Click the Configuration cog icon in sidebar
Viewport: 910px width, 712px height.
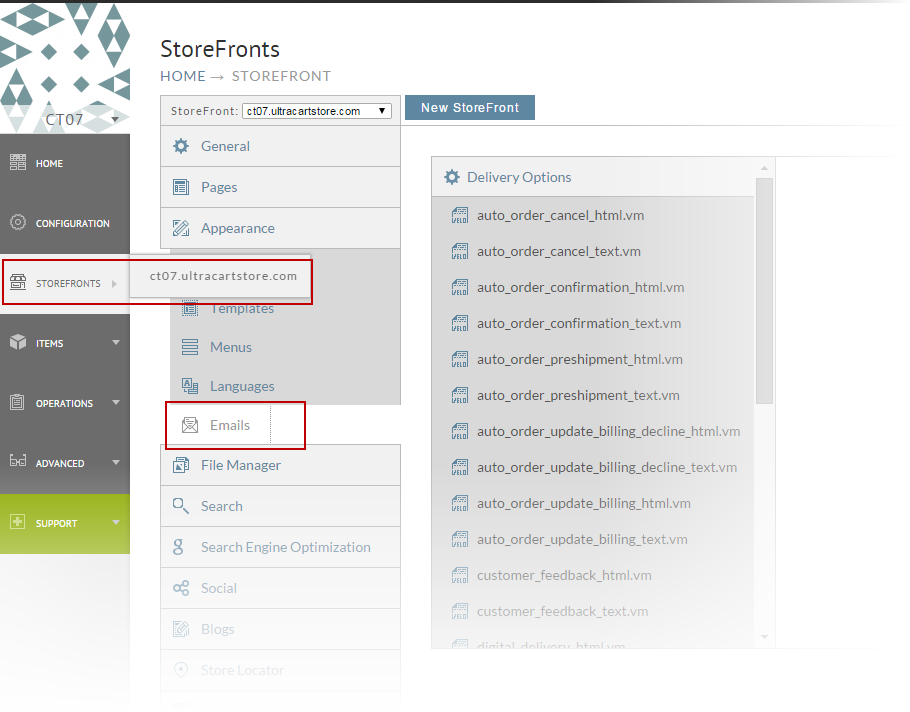(x=18, y=222)
